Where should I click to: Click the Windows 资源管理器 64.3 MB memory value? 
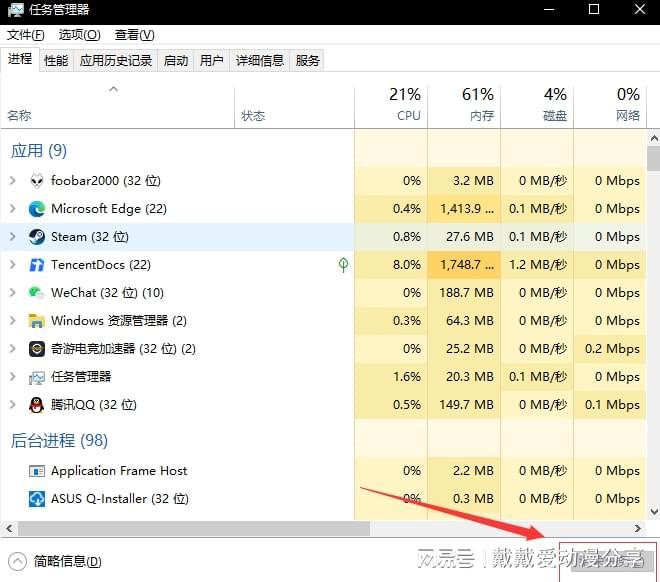(x=470, y=321)
